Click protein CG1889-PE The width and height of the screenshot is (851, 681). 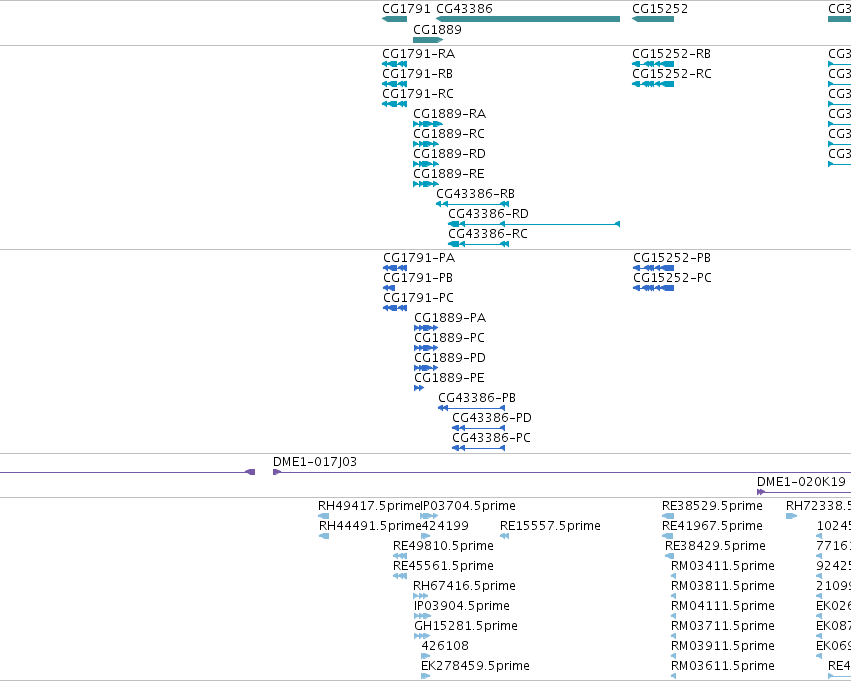pyautogui.click(x=449, y=378)
